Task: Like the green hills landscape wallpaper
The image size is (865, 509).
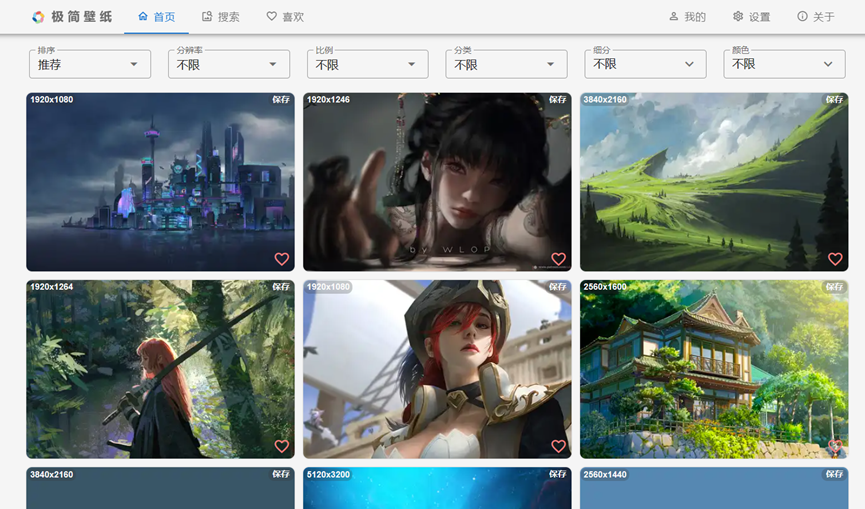Action: 835,259
